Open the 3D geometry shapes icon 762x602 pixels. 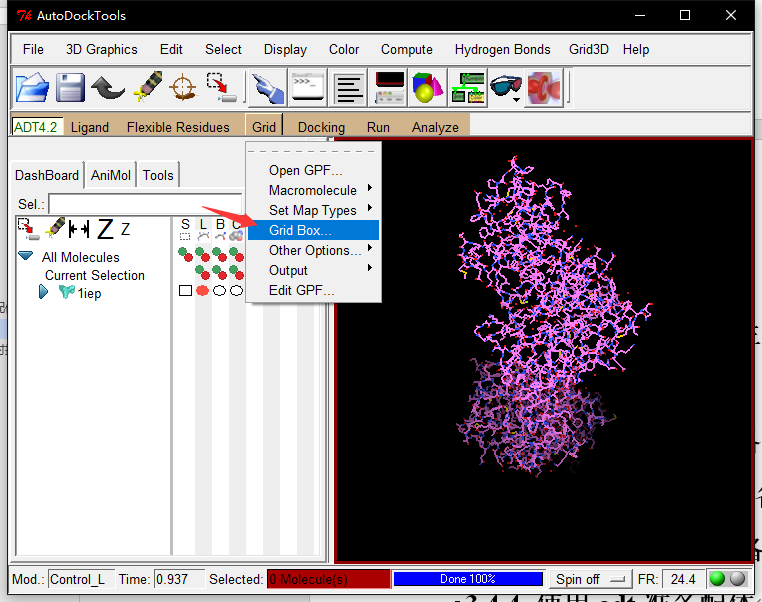427,88
